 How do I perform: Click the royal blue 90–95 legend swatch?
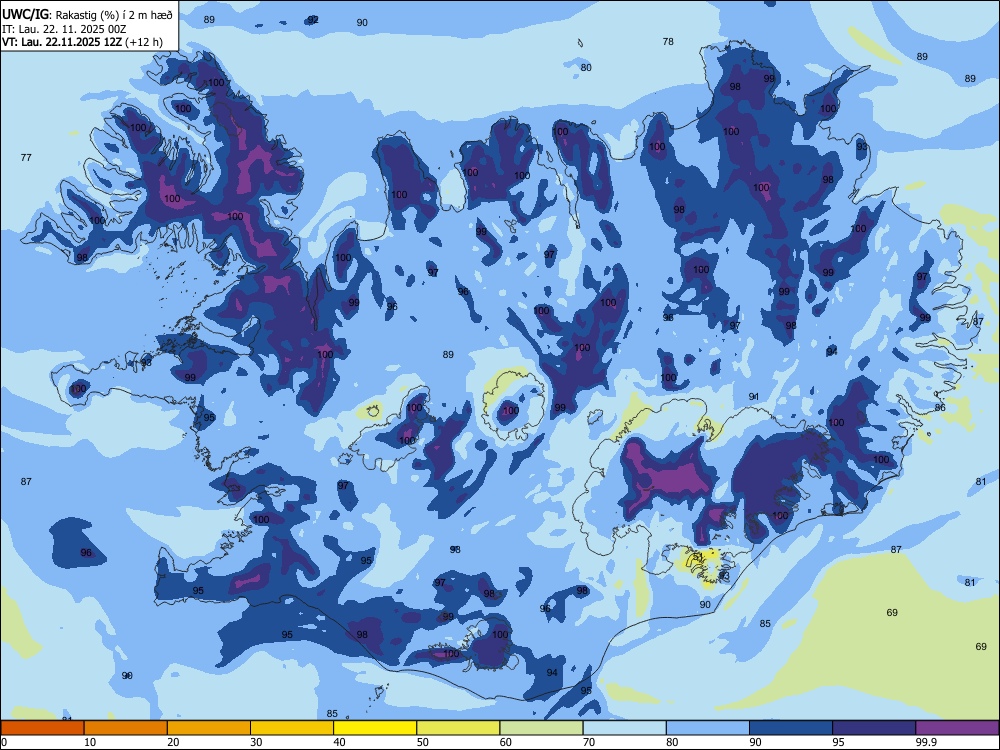click(791, 728)
